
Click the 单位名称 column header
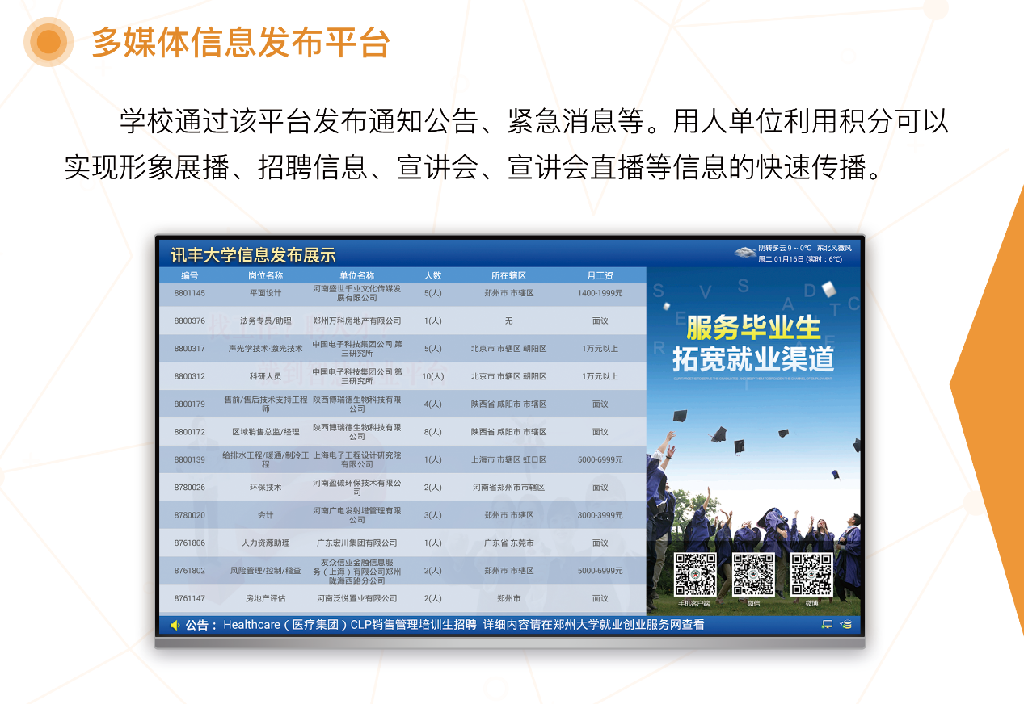pos(357,276)
